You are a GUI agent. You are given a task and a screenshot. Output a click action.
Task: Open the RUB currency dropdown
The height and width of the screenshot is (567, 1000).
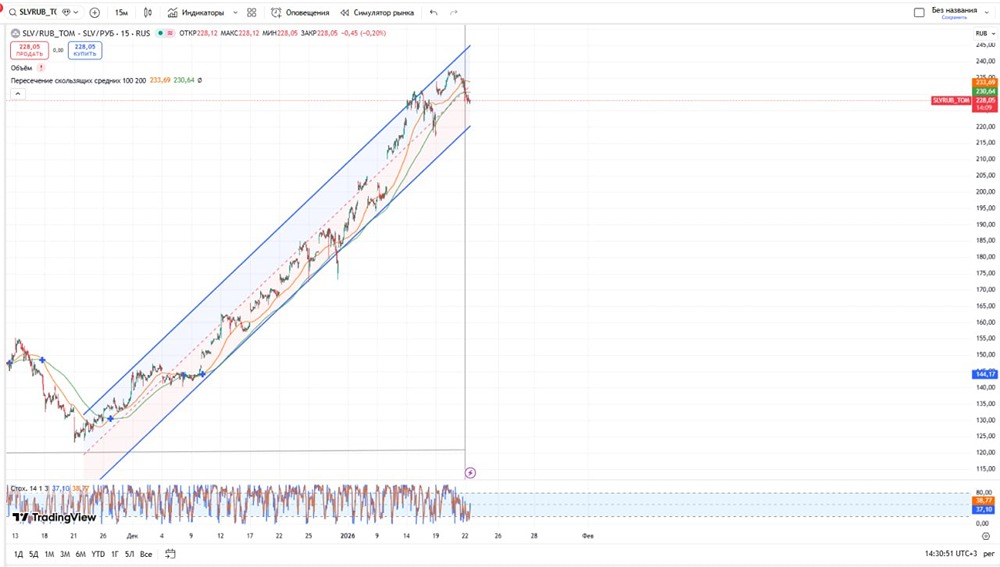[985, 33]
